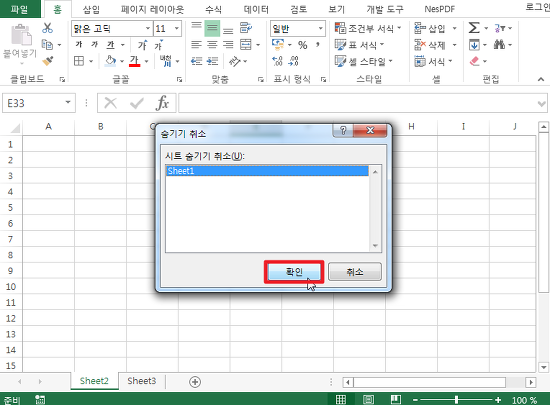
Task: Toggle bold formatting button
Action: 79,45
